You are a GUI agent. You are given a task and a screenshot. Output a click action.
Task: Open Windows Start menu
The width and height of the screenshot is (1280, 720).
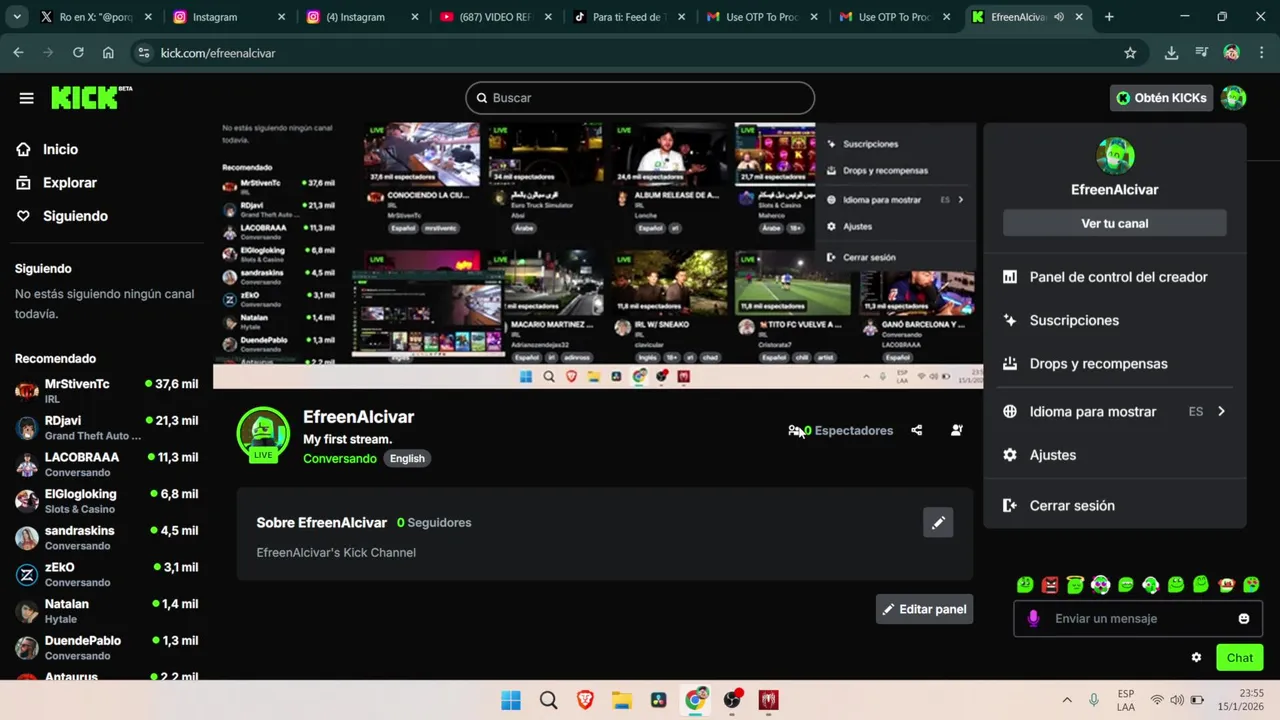510,700
